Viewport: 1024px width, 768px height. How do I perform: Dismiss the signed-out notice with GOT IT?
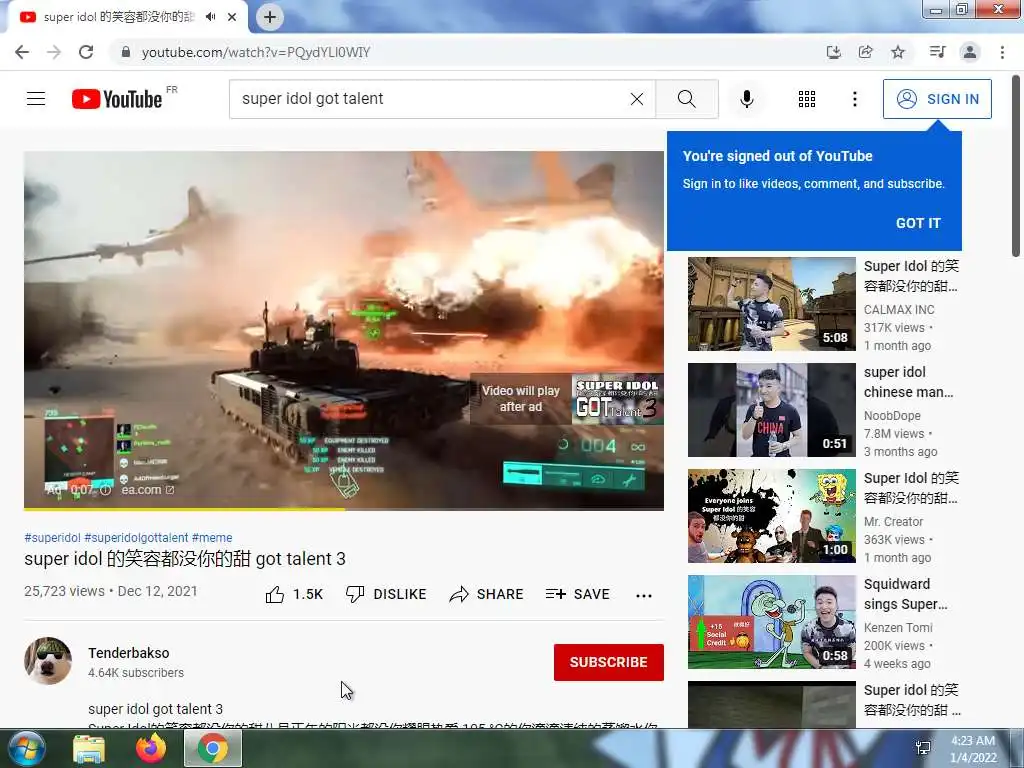918,223
